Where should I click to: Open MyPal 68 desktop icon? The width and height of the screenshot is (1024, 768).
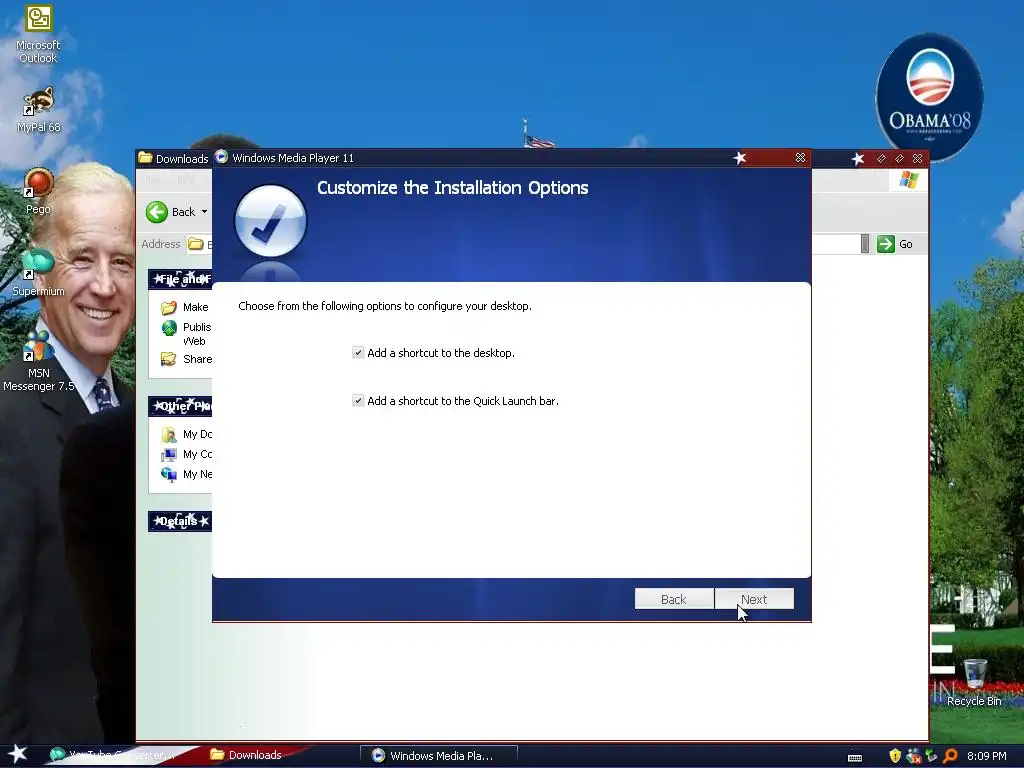point(38,110)
